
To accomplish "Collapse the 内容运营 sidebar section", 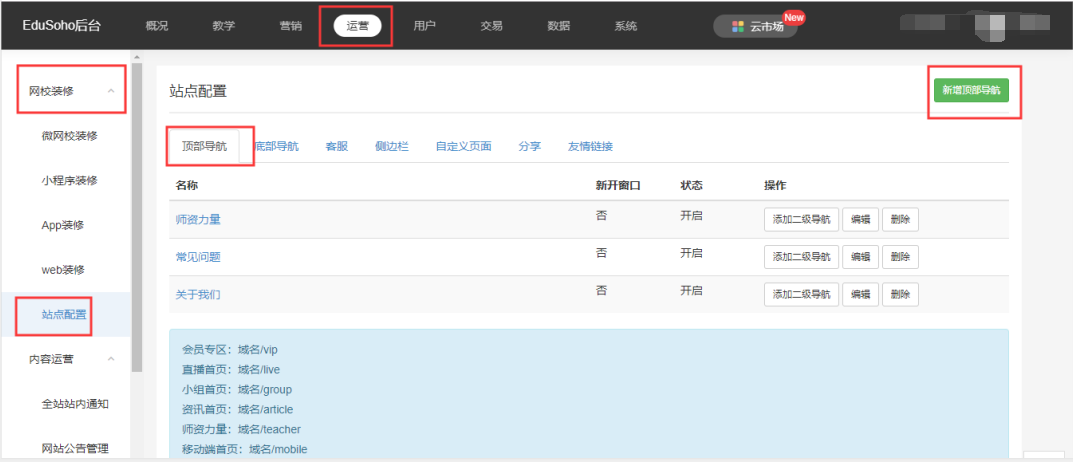I will [x=111, y=359].
